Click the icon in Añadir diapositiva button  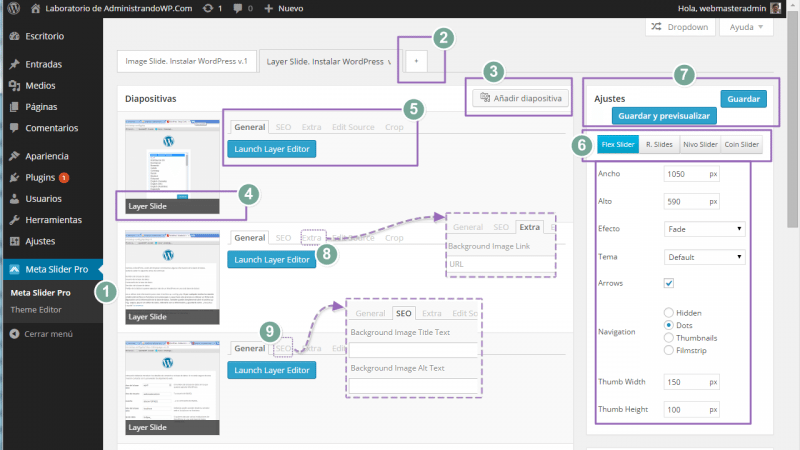point(485,97)
